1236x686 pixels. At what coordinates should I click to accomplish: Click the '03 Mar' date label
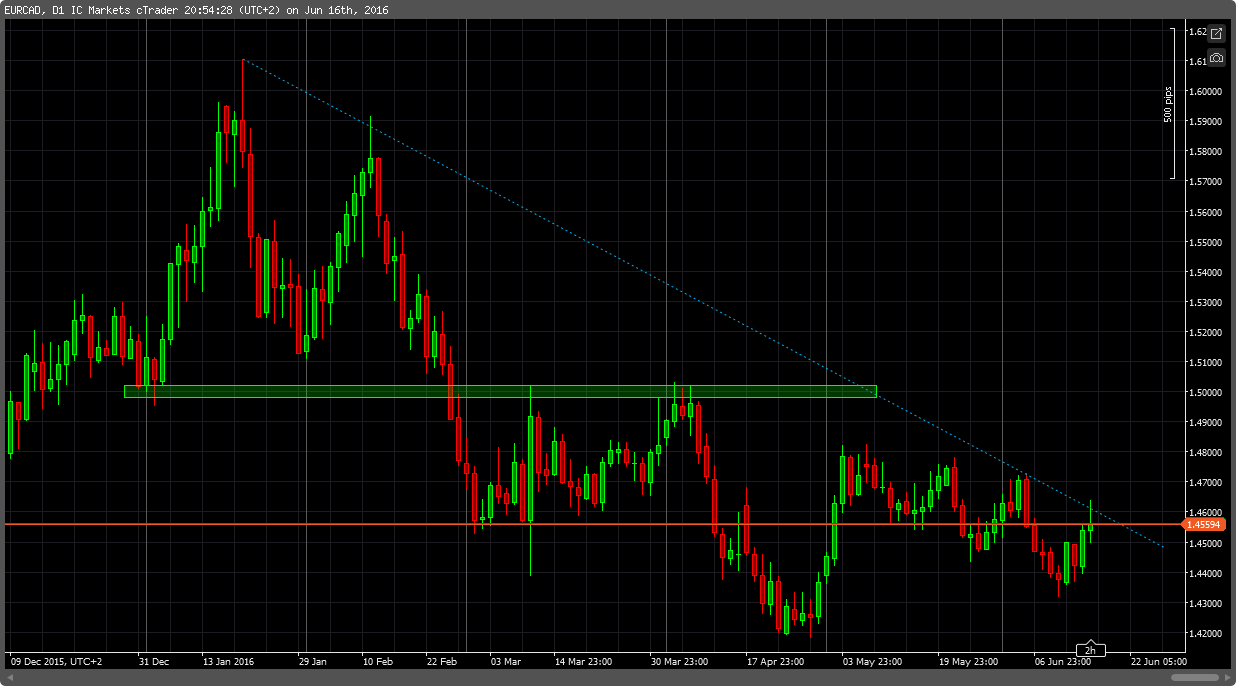[506, 661]
